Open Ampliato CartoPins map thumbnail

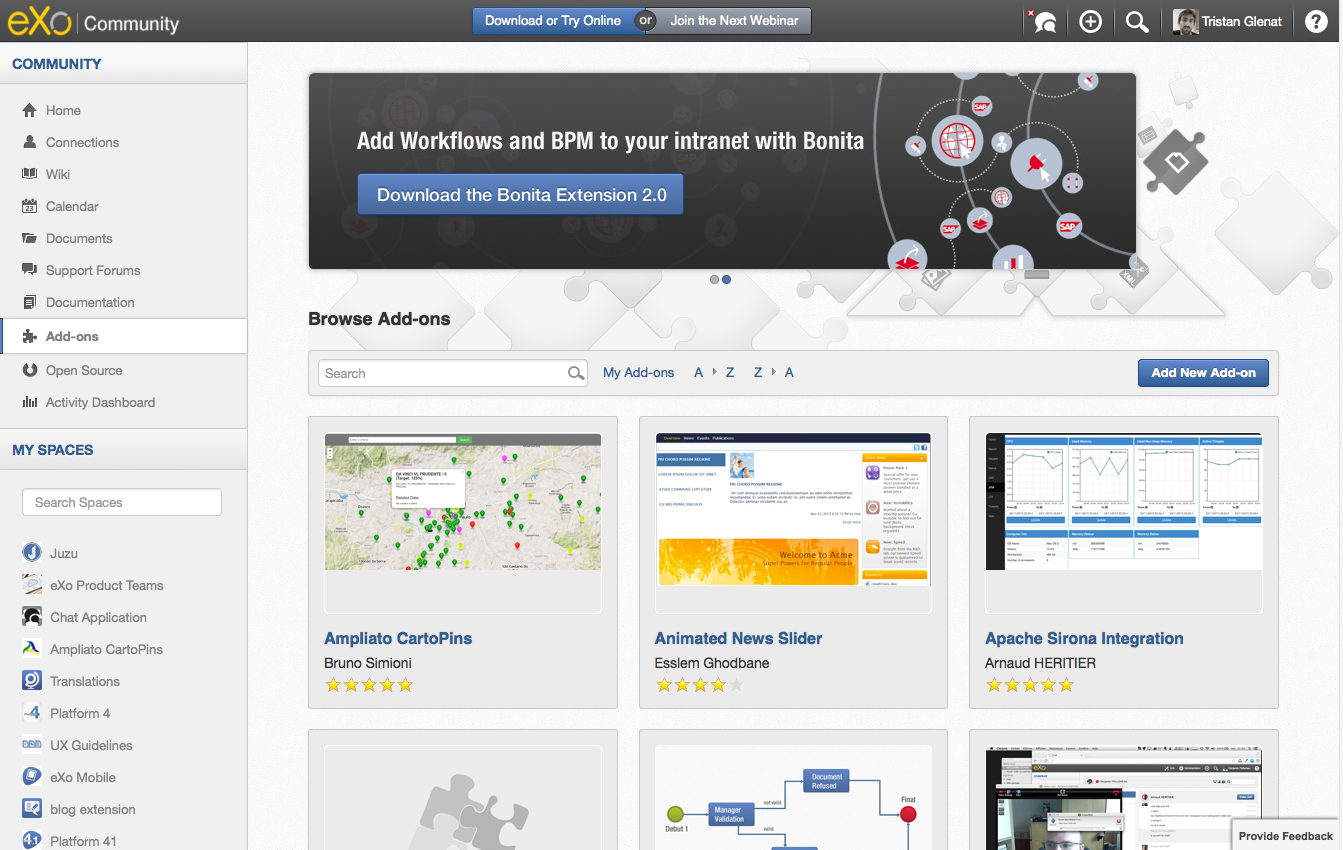(463, 523)
